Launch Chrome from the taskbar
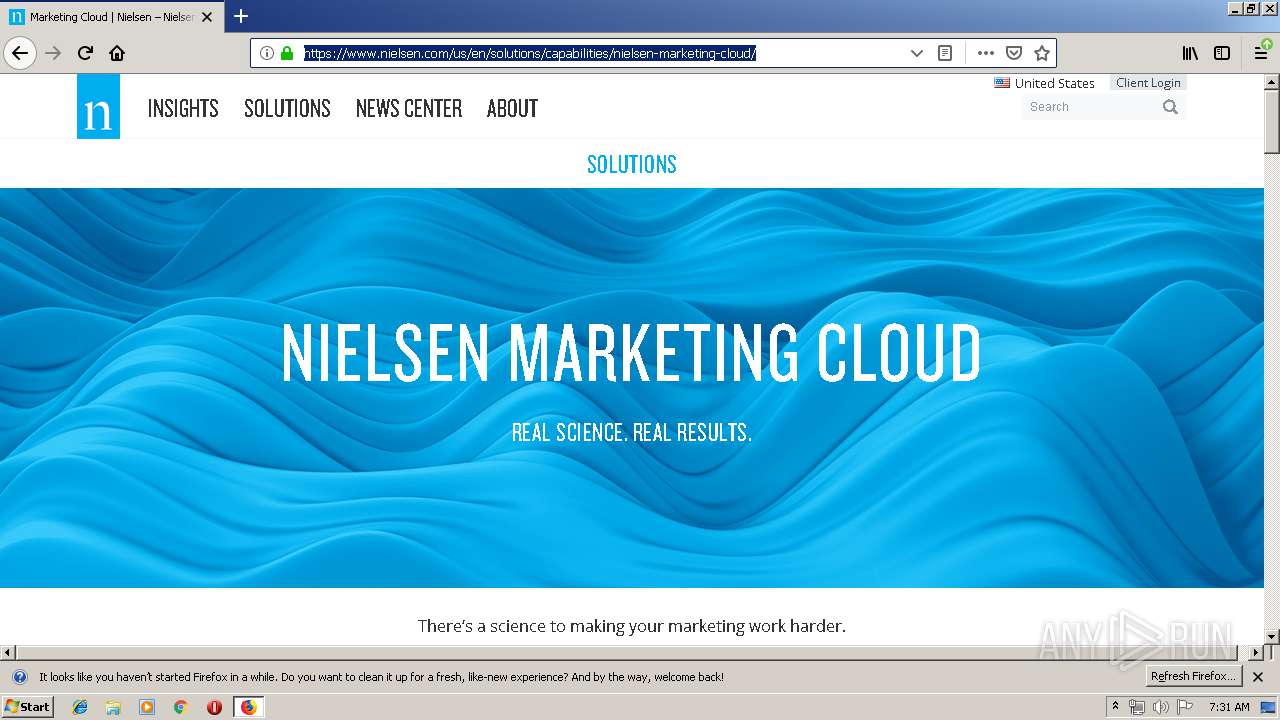This screenshot has height=720, width=1280. [180, 707]
